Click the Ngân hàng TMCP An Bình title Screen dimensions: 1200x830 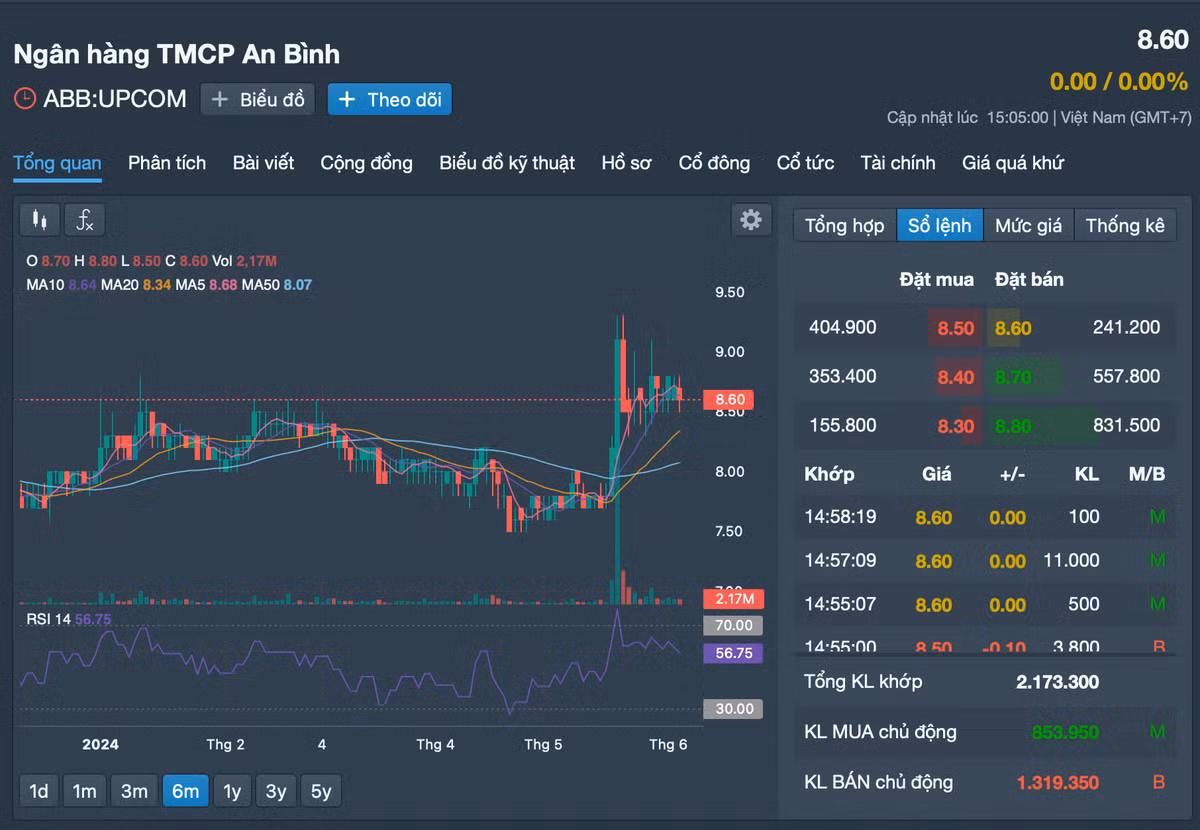pos(176,53)
